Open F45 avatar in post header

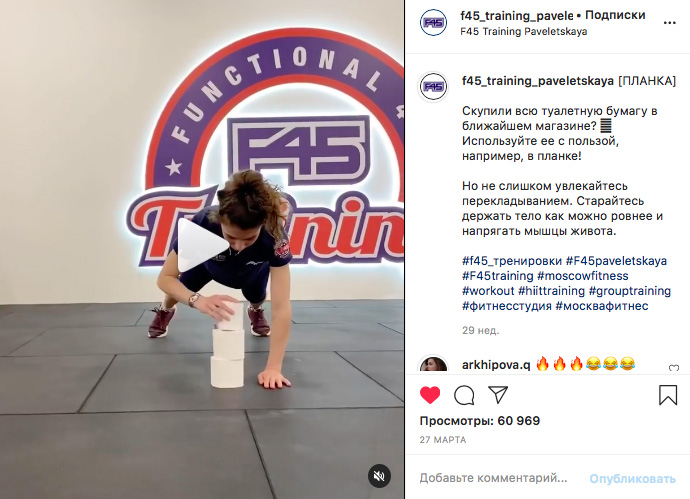(433, 22)
